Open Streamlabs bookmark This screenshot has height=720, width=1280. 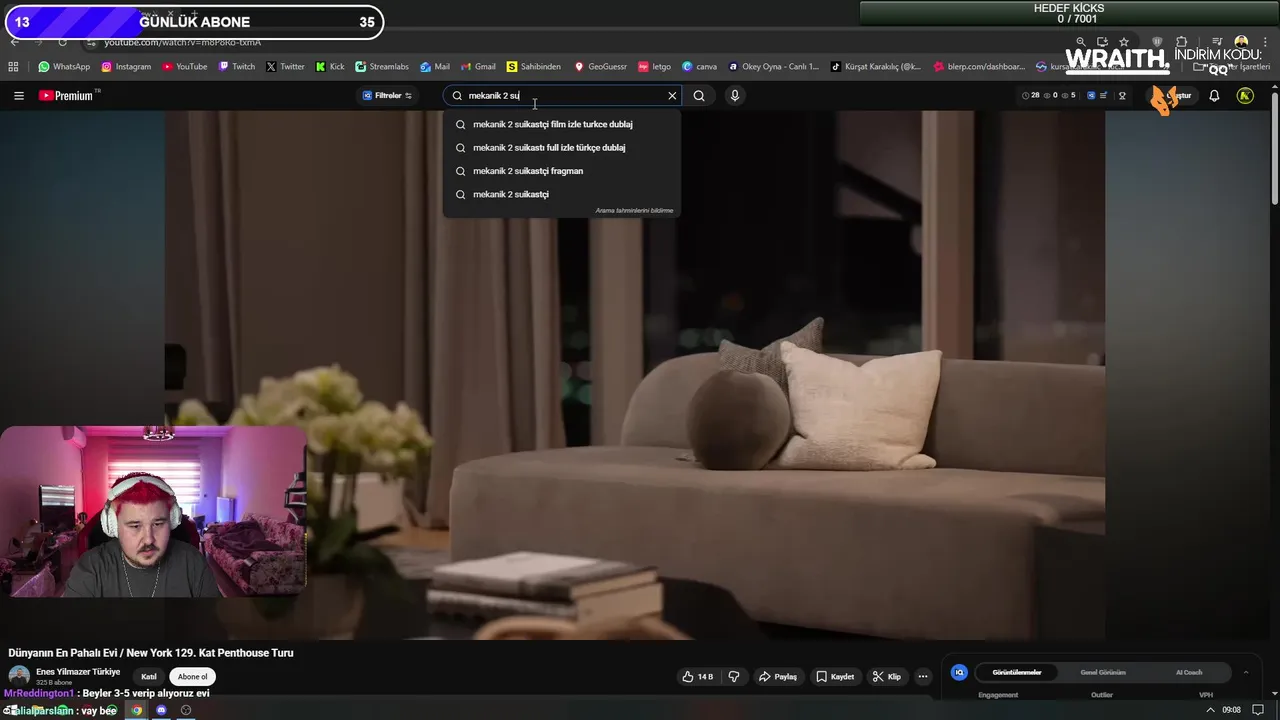point(382,67)
